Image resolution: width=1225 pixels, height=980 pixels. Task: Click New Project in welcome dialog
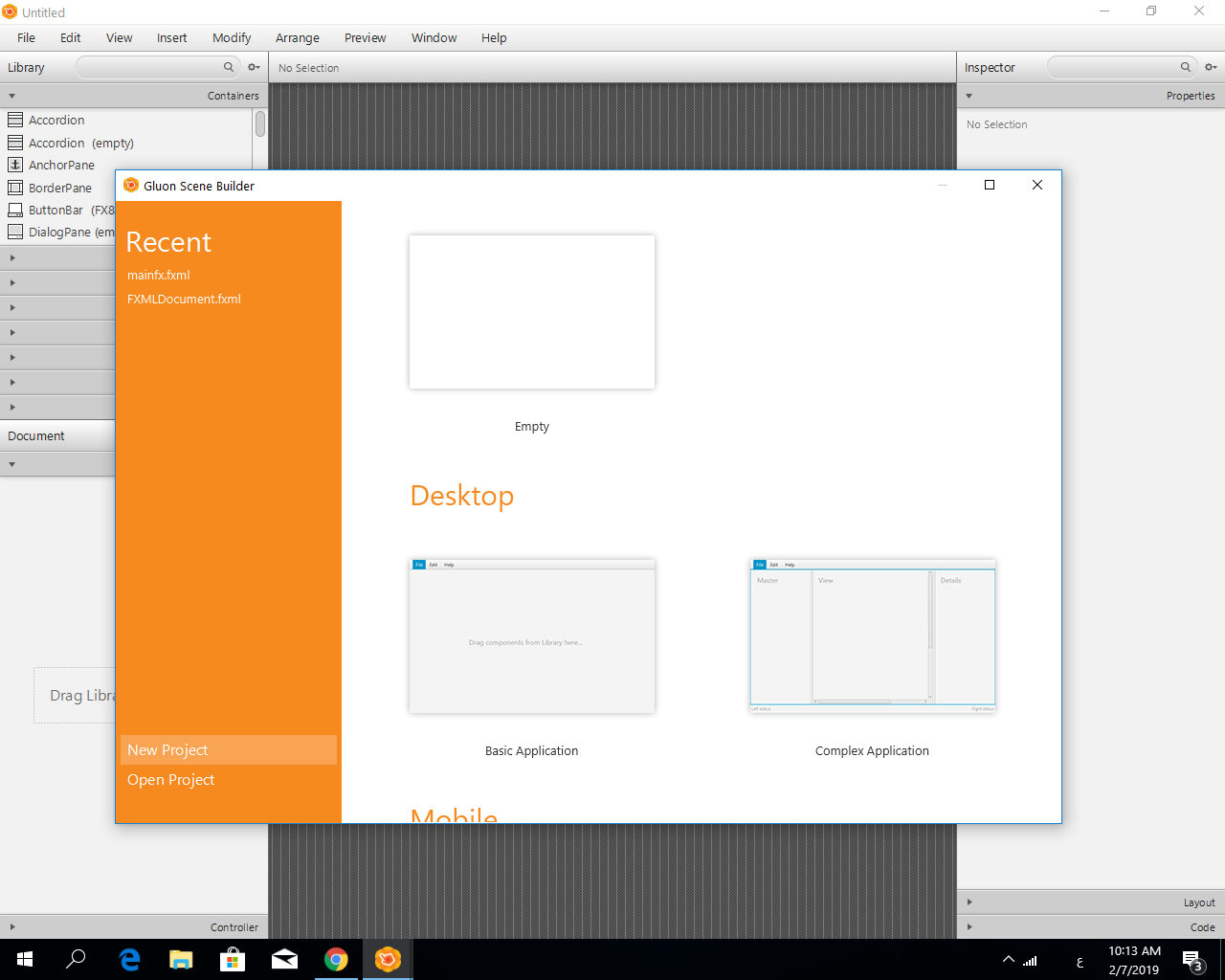click(229, 750)
